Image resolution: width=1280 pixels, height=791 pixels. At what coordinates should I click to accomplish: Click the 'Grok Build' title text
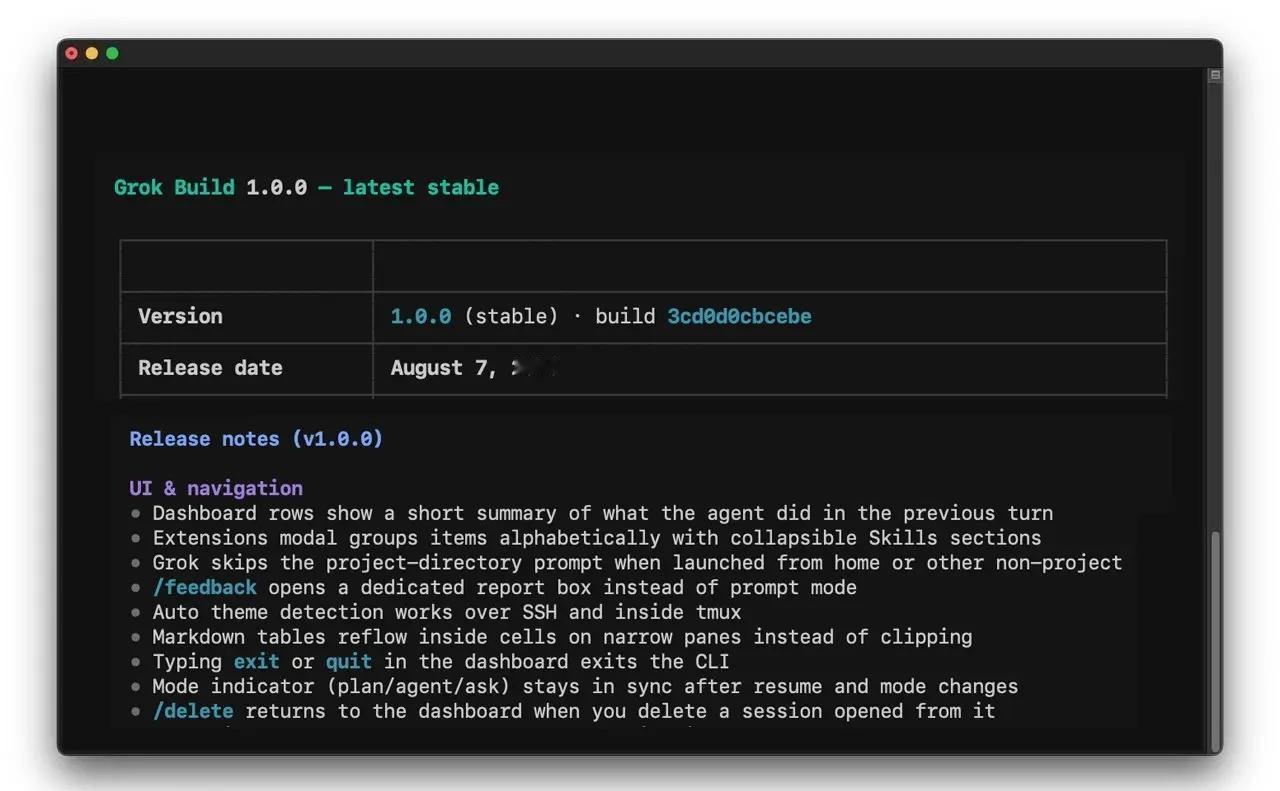pyautogui.click(x=174, y=187)
